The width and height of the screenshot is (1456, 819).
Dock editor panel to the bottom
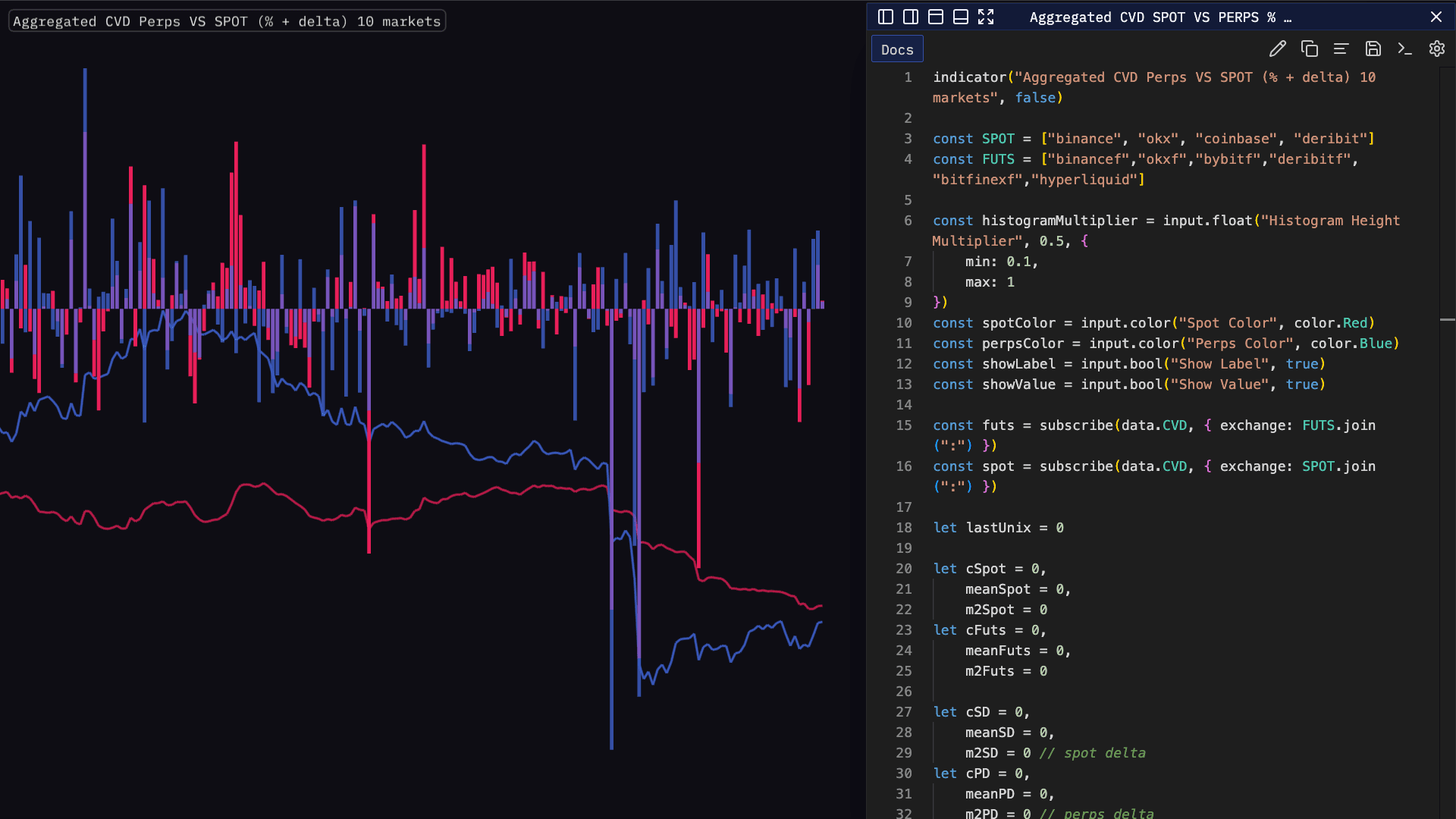(x=961, y=17)
